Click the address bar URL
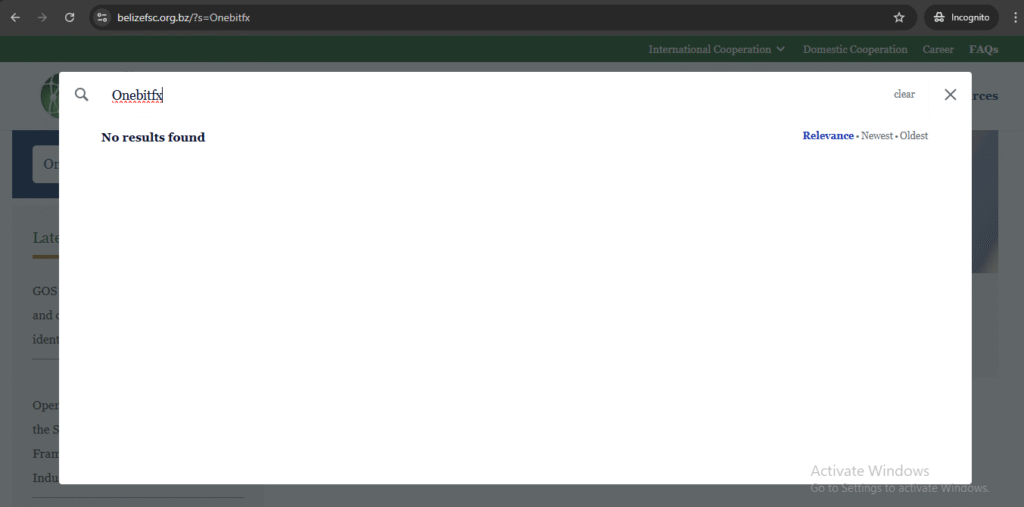1024x507 pixels. pyautogui.click(x=184, y=18)
